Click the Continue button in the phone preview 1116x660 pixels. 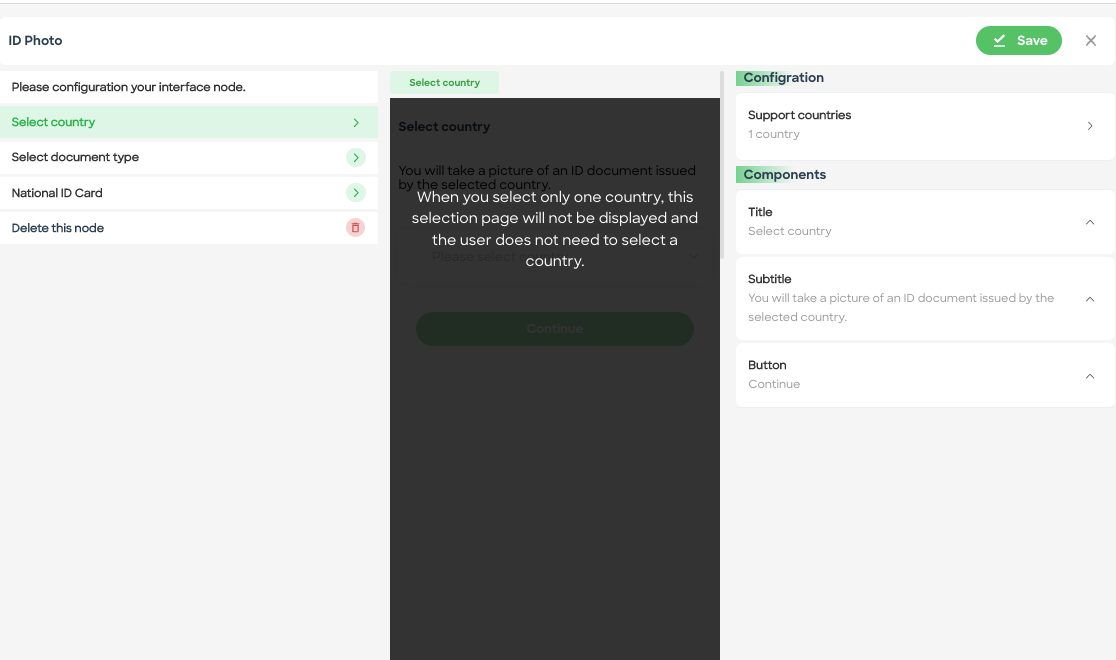pyautogui.click(x=554, y=329)
